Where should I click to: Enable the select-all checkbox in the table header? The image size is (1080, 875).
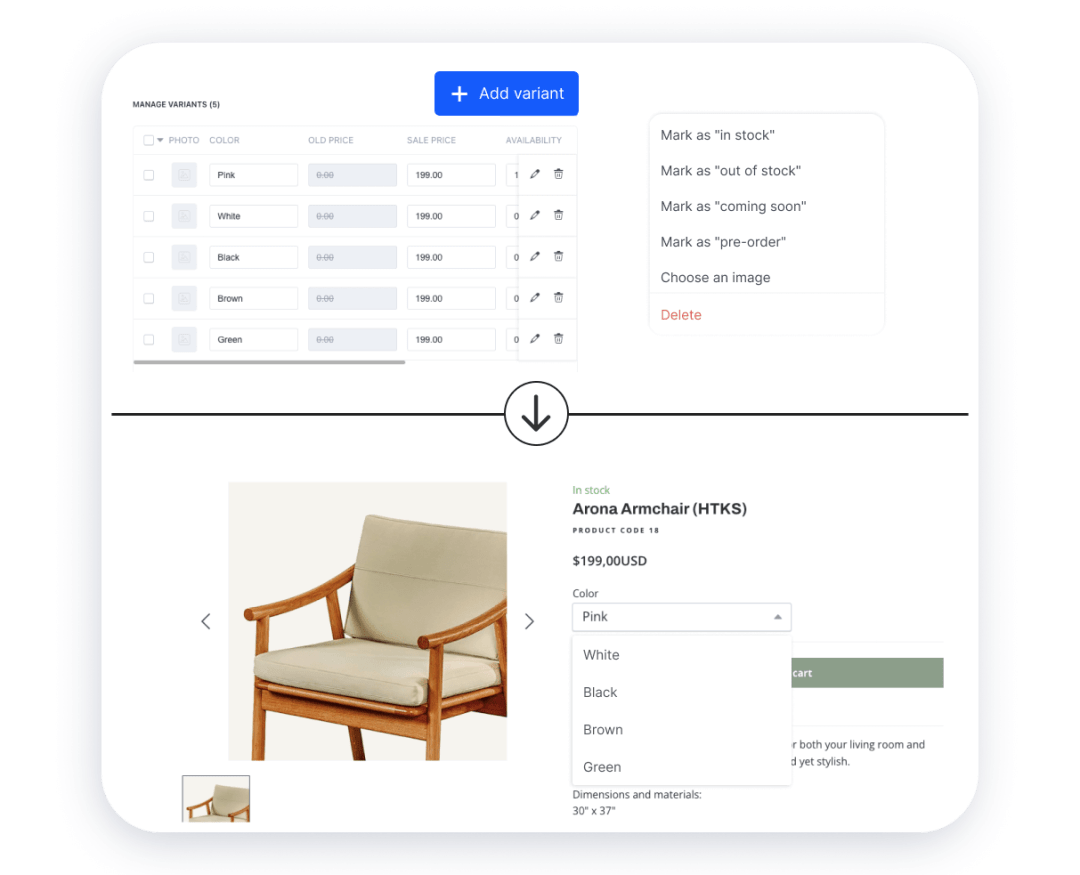(148, 140)
